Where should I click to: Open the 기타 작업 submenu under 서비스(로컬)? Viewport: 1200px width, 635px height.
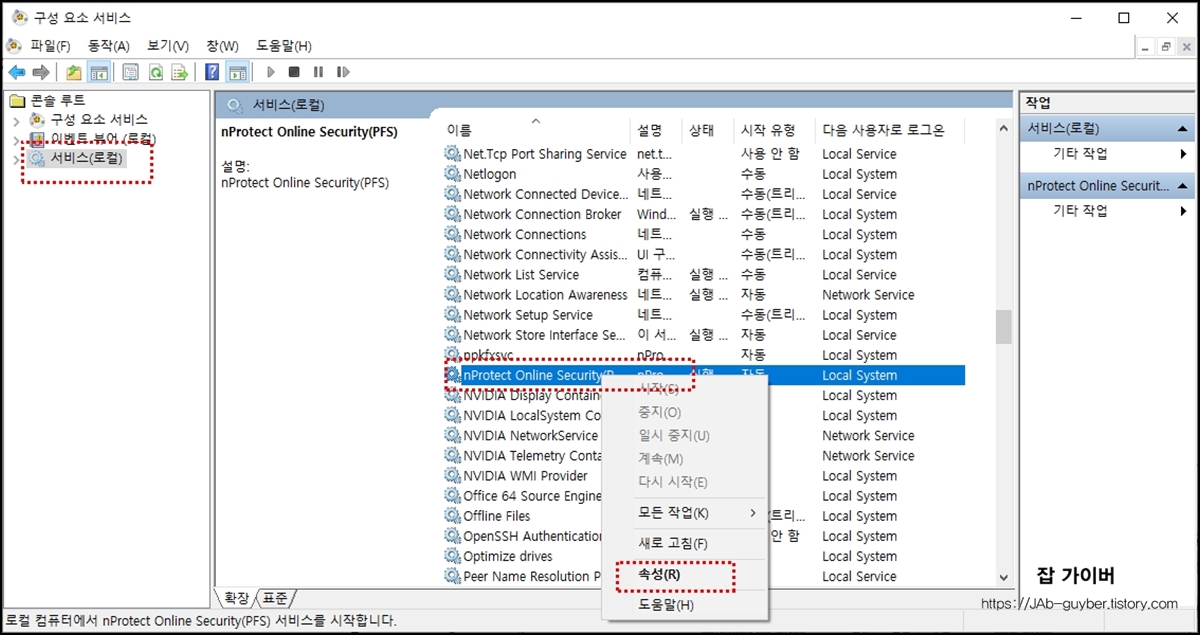(1107, 154)
